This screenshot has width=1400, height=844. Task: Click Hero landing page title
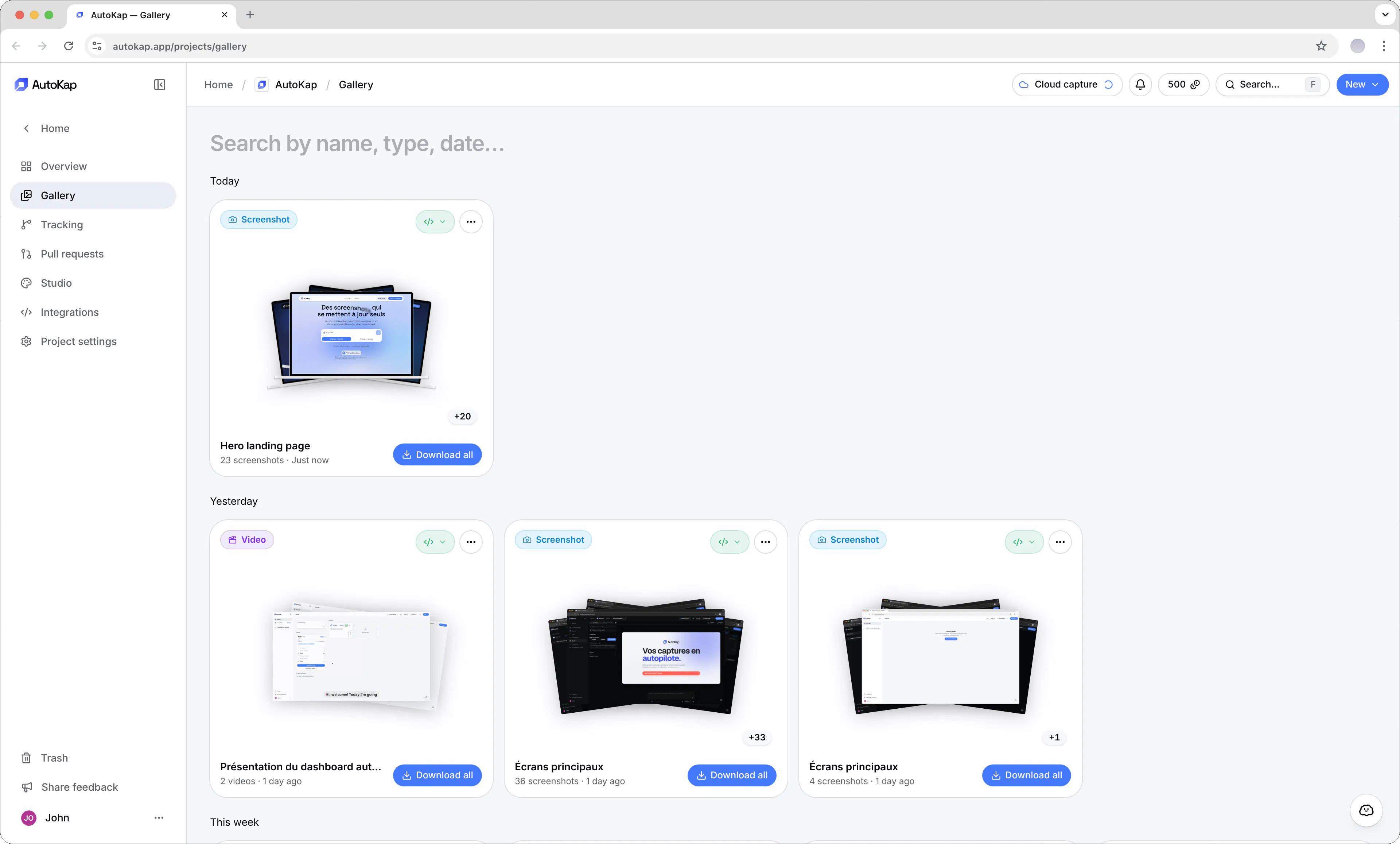pos(265,446)
